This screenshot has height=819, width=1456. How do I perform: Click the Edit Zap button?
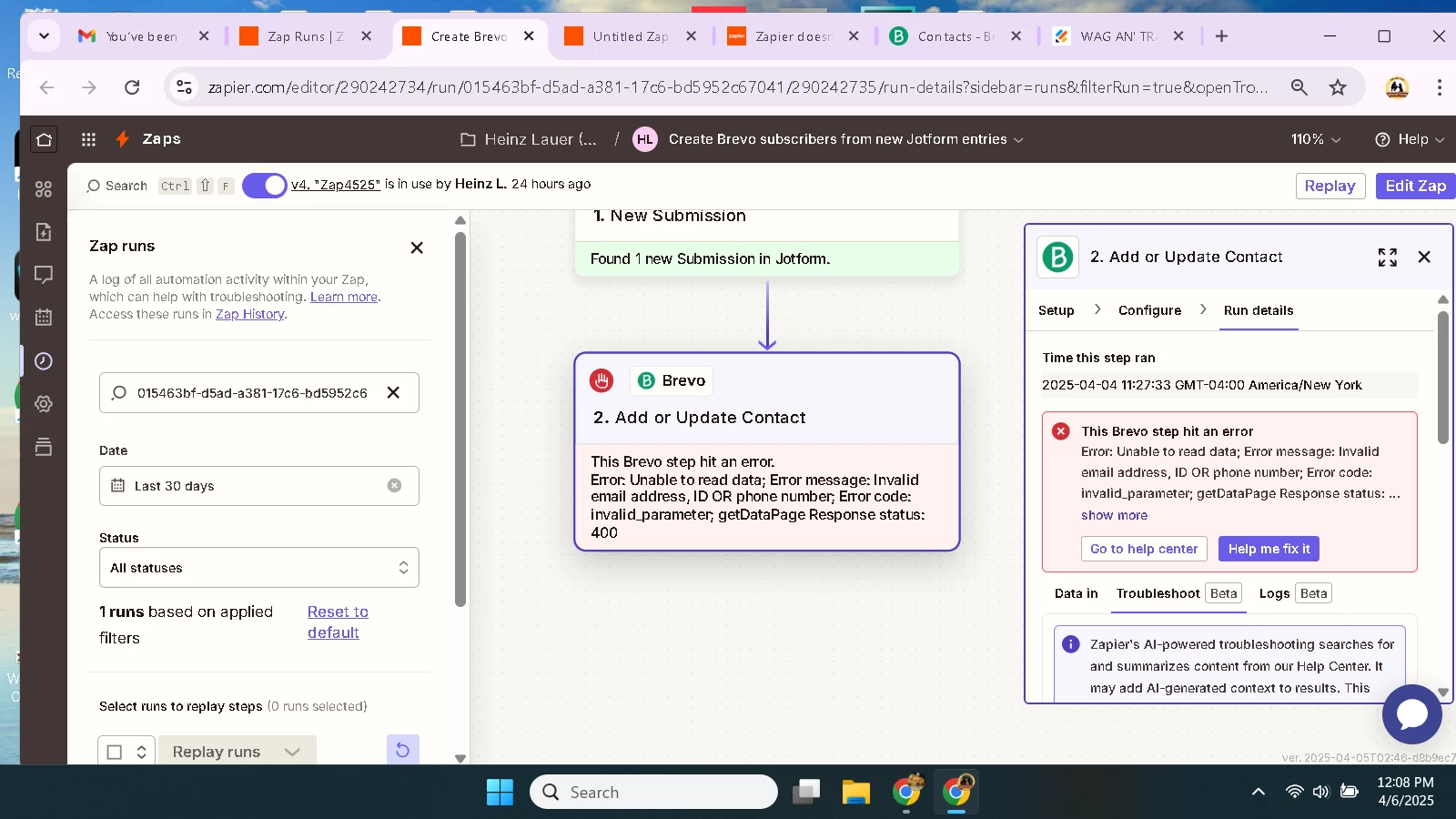[1415, 186]
